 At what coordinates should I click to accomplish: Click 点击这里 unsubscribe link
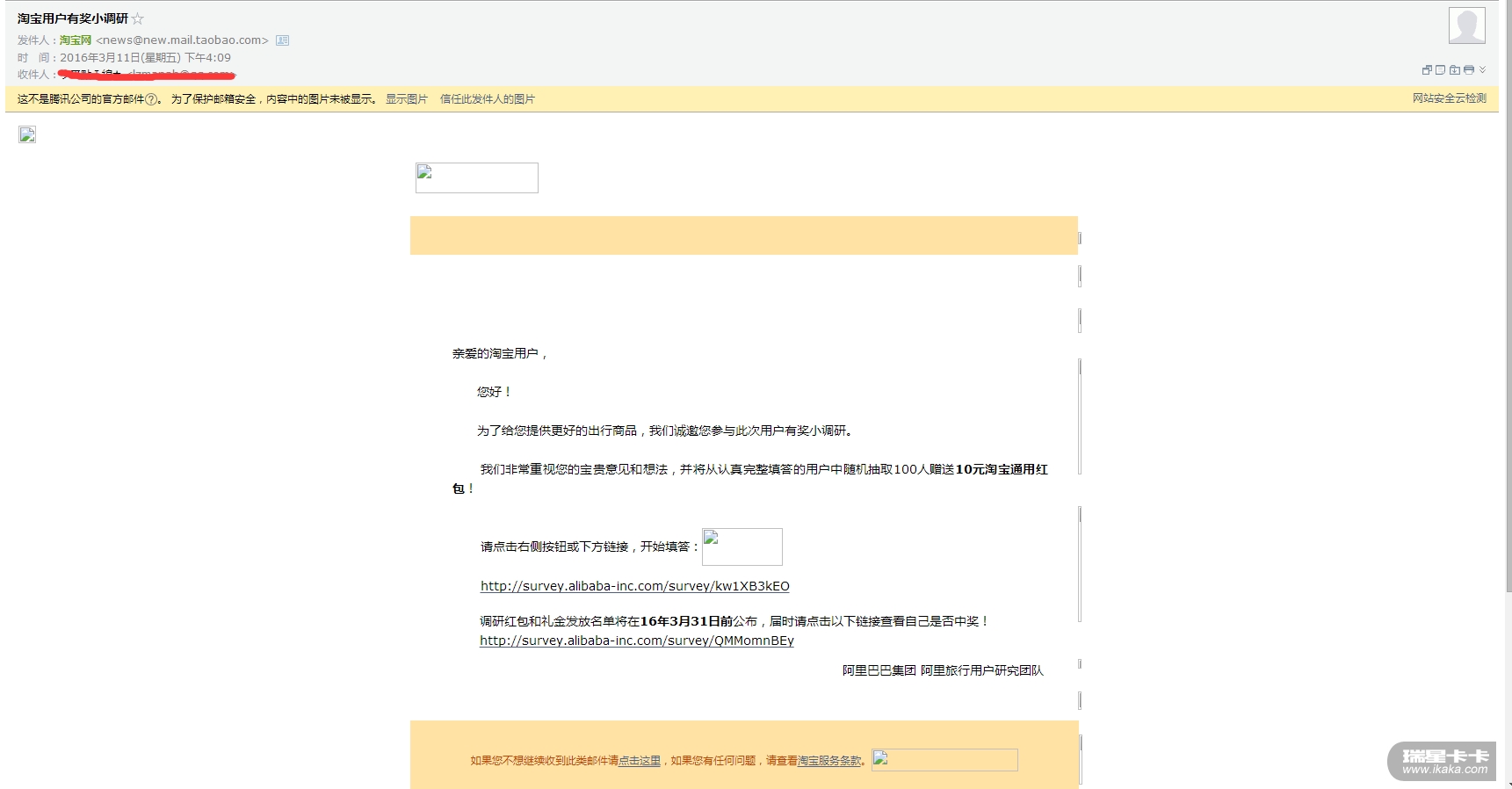point(640,761)
